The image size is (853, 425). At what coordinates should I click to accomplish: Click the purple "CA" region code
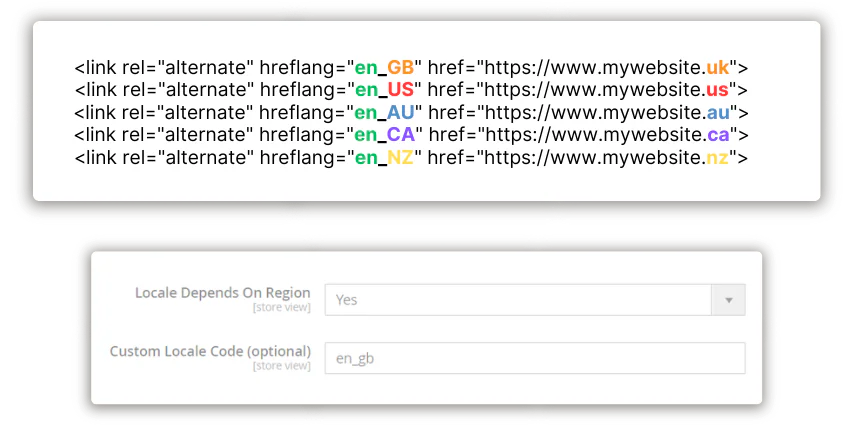pyautogui.click(x=400, y=134)
